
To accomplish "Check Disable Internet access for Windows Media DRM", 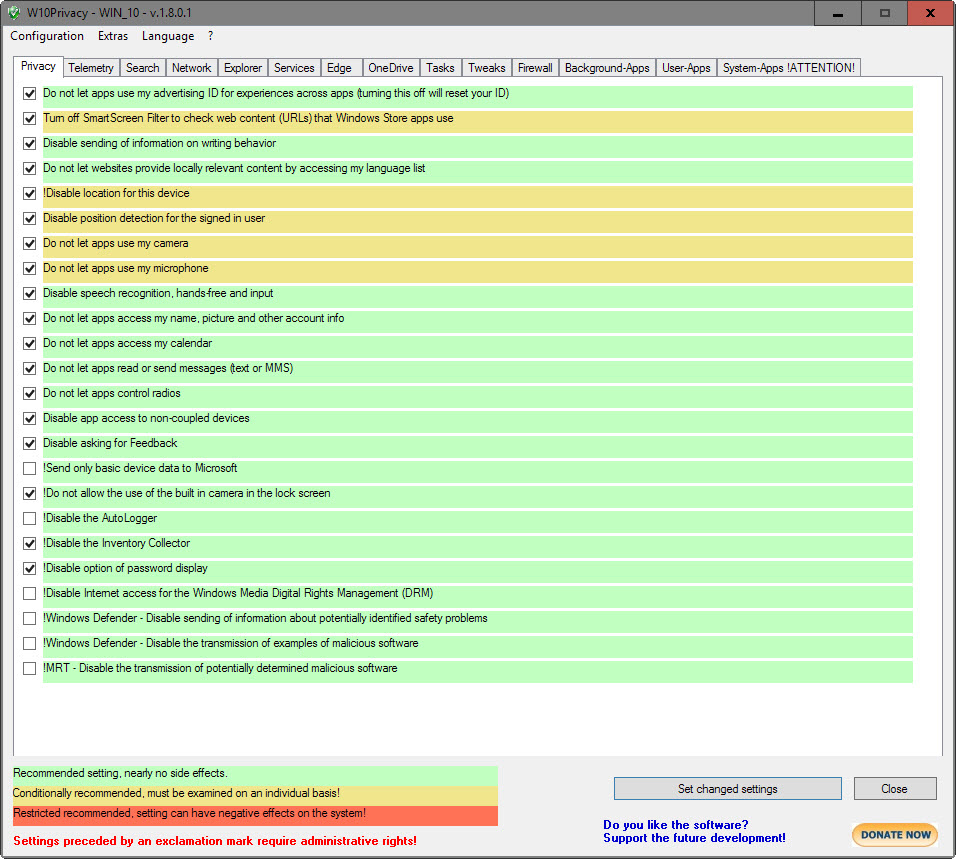I will [x=29, y=593].
